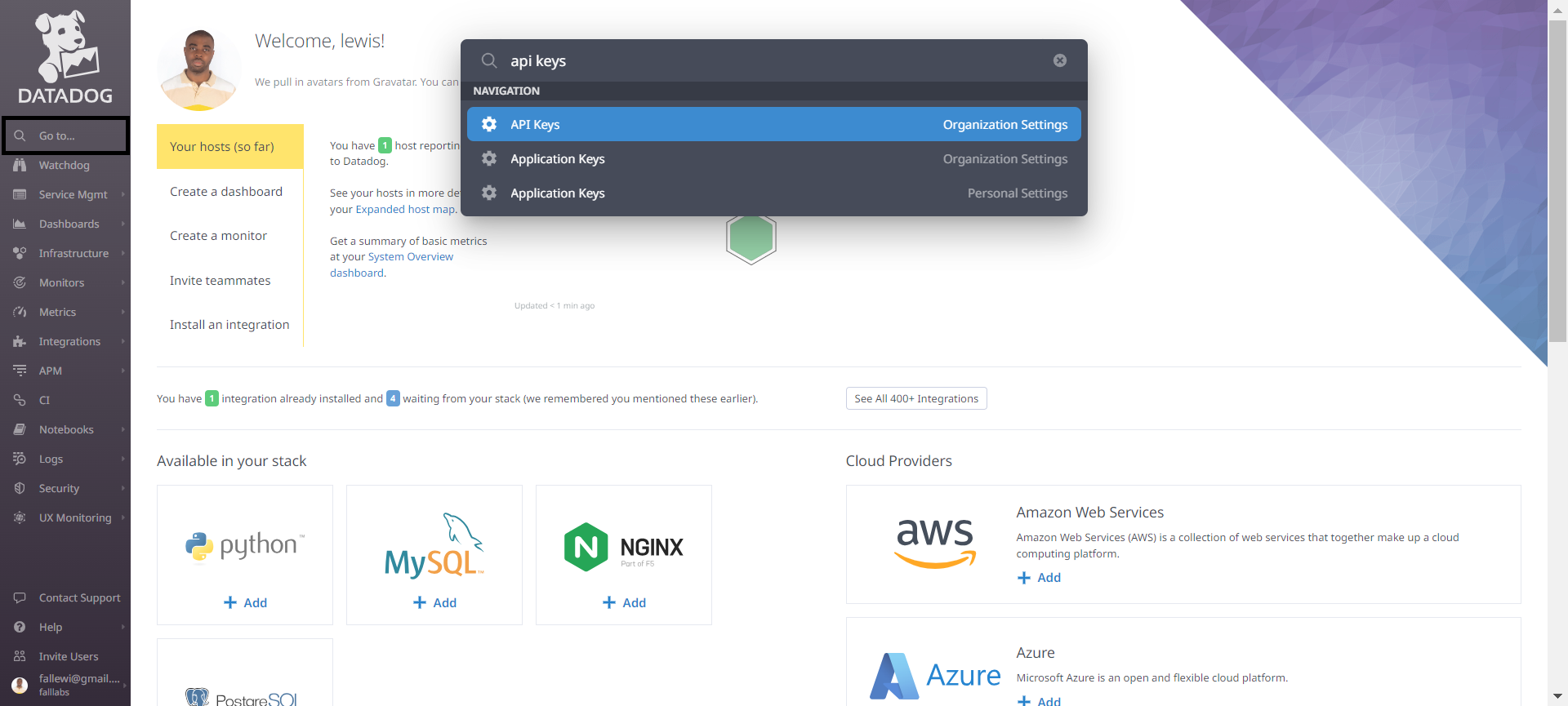Click the CI link icon
This screenshot has width=1568, height=706.
coord(20,400)
